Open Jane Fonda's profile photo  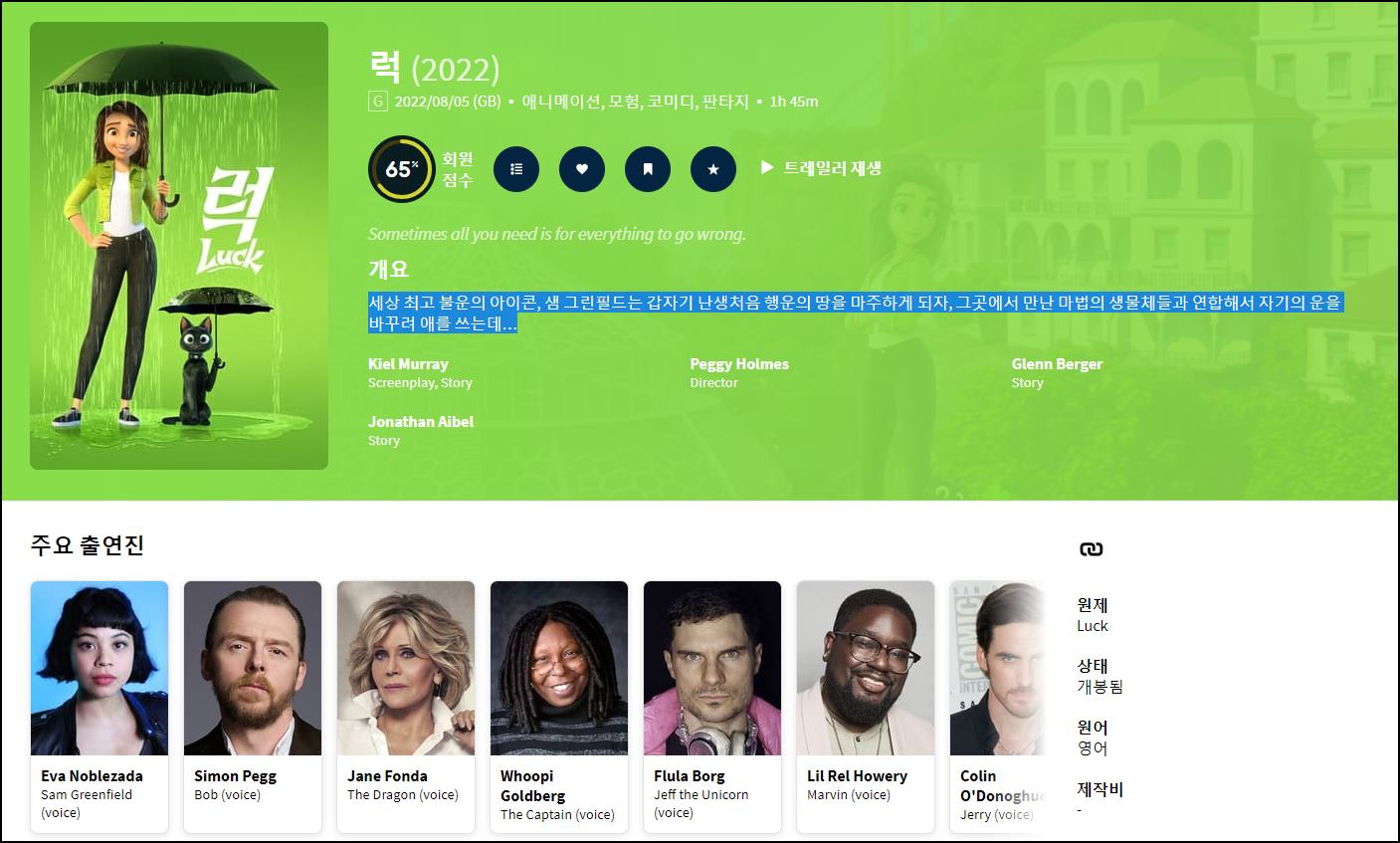coord(406,668)
